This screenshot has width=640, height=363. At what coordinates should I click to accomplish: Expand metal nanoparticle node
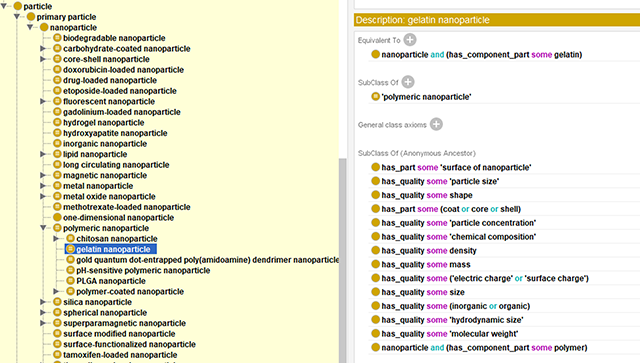pos(43,186)
